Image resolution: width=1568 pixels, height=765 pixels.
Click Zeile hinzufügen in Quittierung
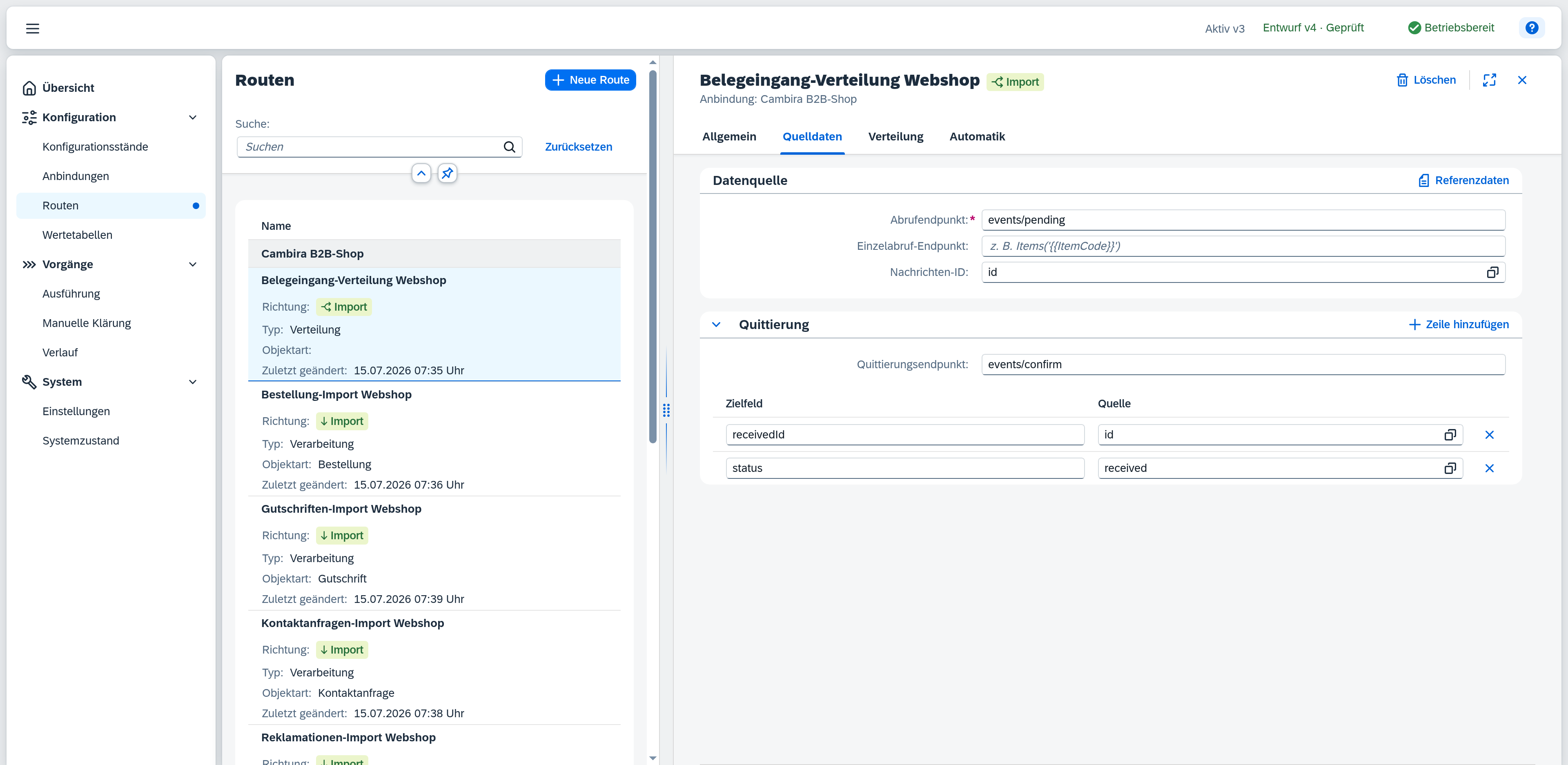(x=1459, y=325)
